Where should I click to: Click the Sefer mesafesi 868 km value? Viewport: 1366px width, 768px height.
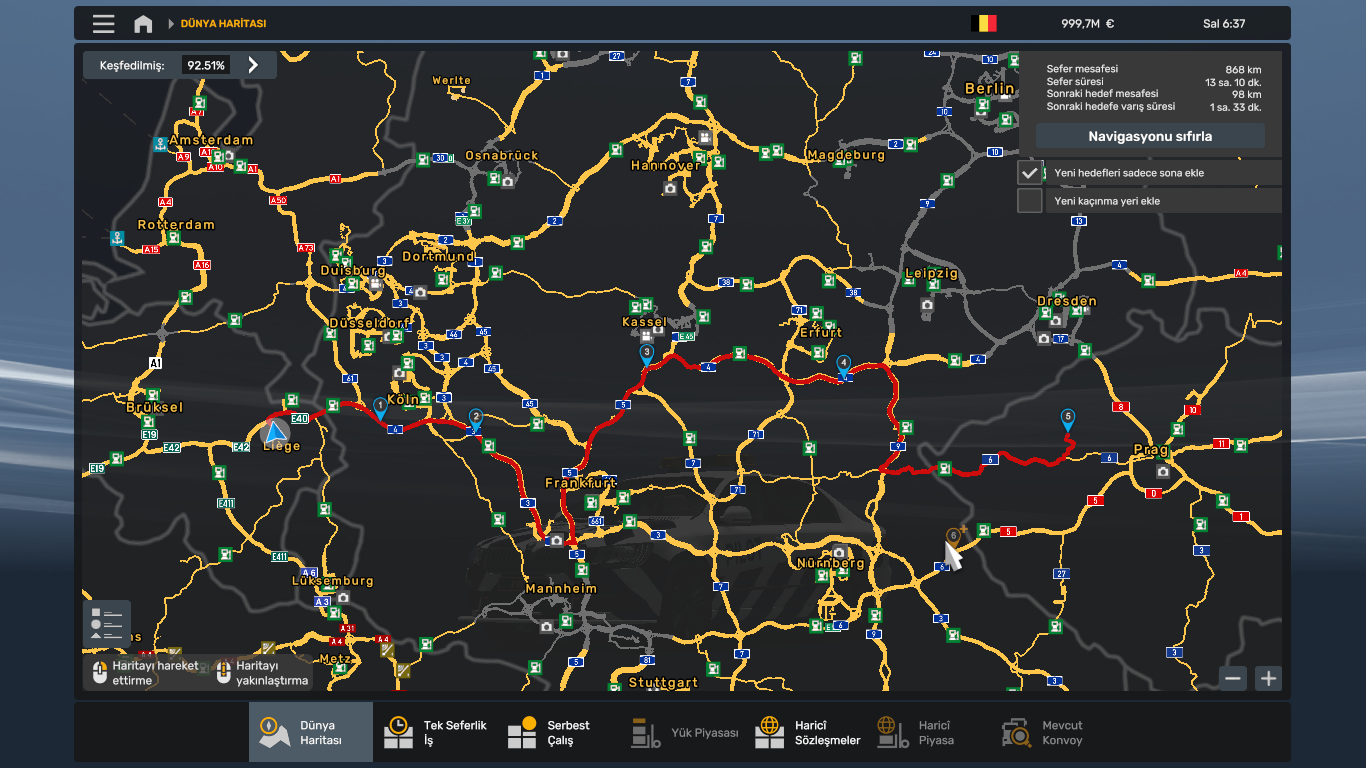[x=1243, y=69]
